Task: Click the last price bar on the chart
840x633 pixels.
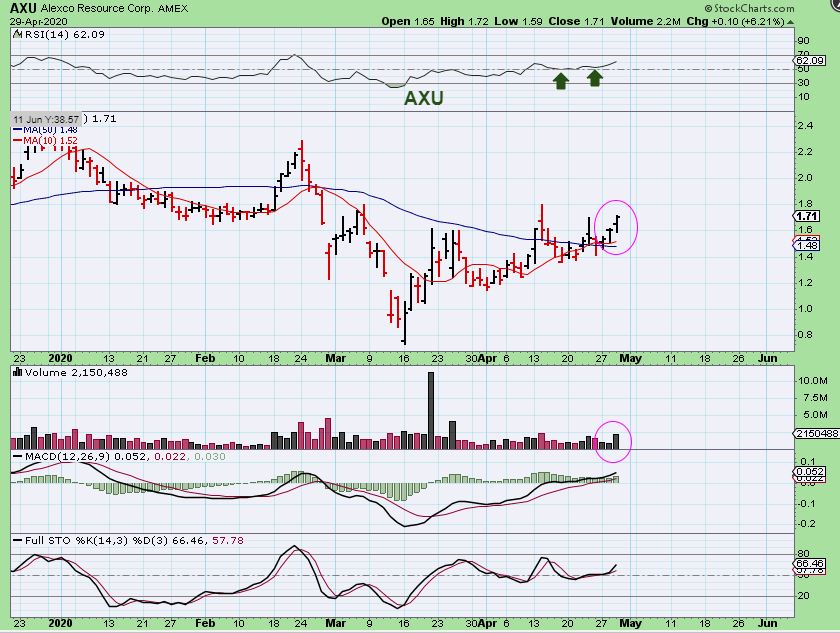Action: click(618, 224)
